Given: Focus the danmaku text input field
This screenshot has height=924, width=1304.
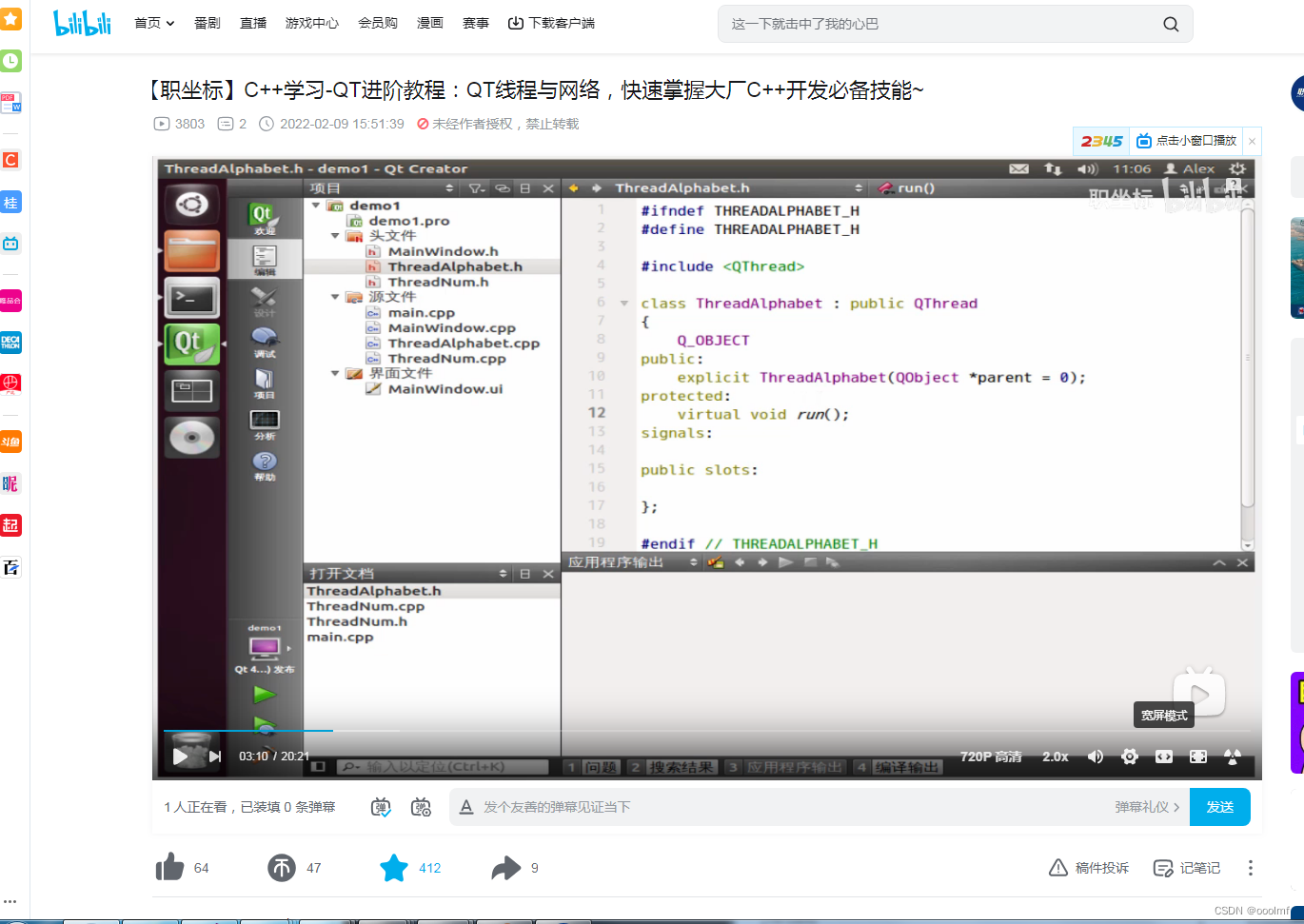Looking at the screenshot, I should click(790, 807).
